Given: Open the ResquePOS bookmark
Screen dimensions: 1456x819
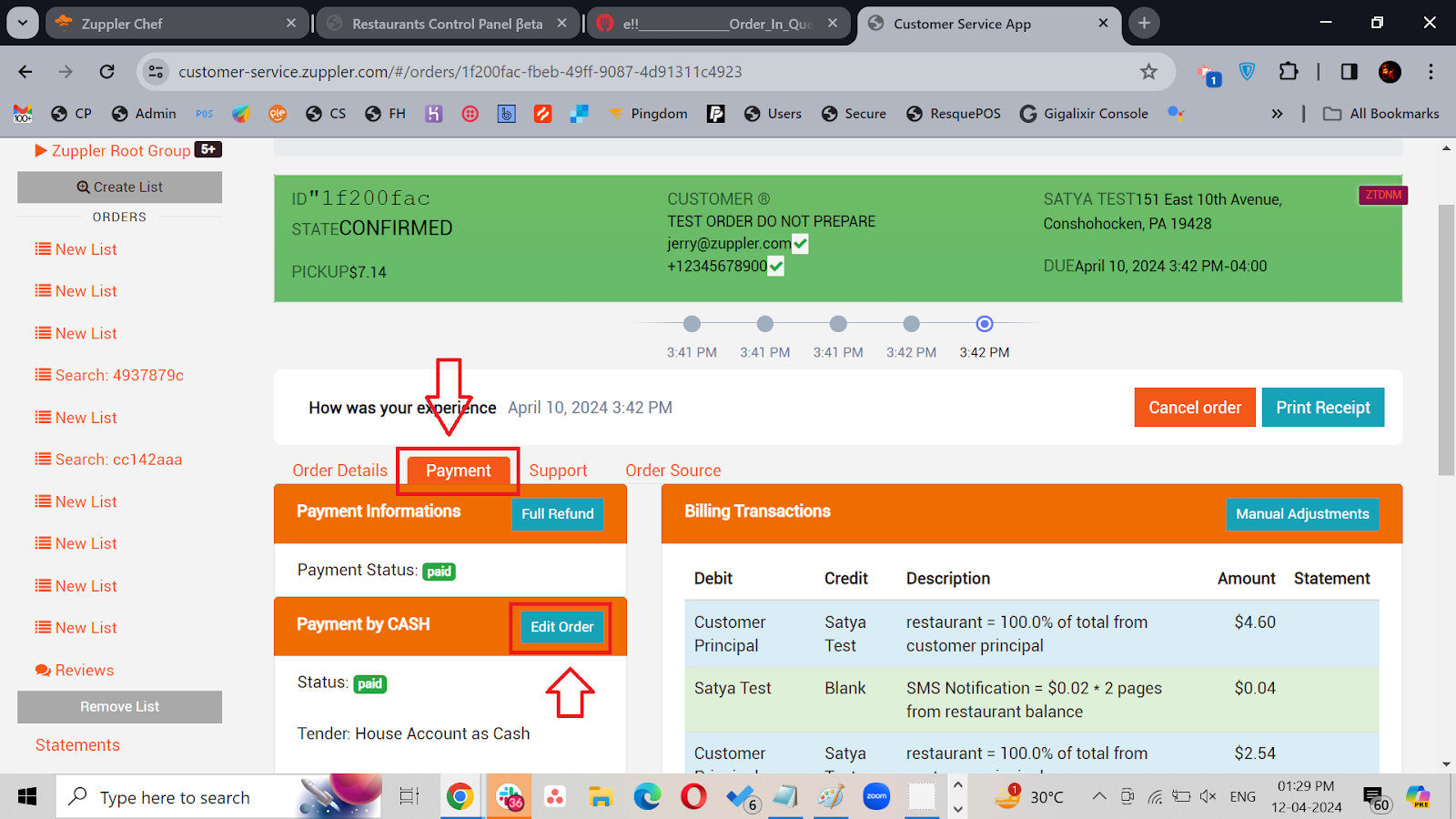Looking at the screenshot, I should point(953,114).
